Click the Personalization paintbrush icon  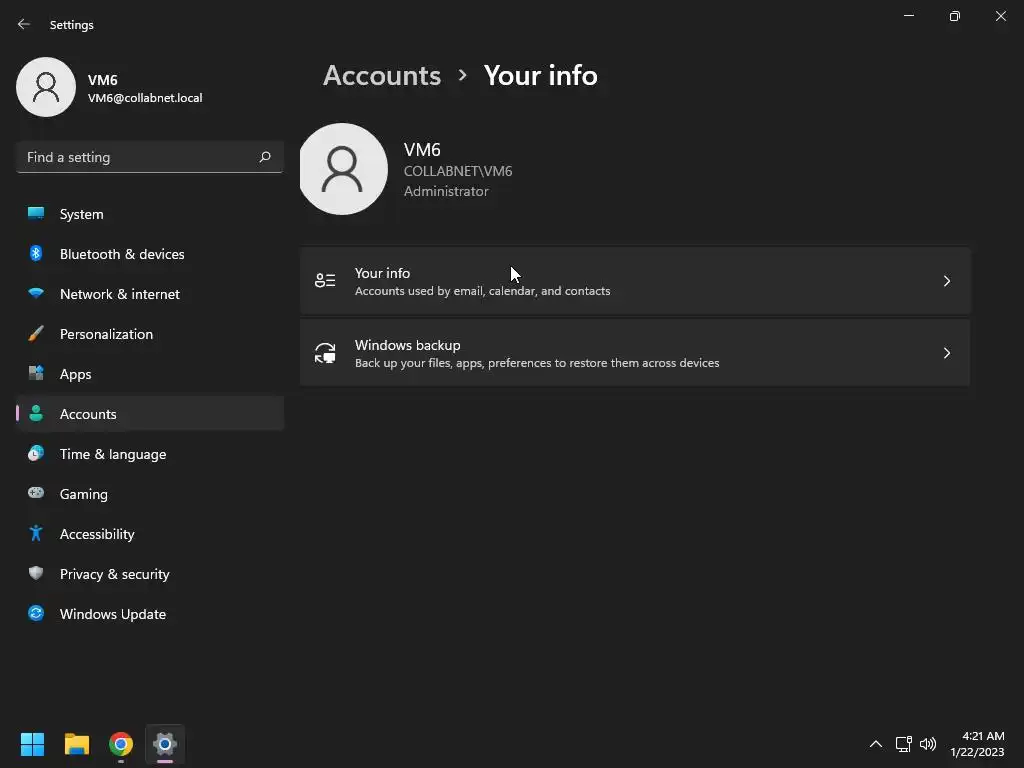(36, 334)
